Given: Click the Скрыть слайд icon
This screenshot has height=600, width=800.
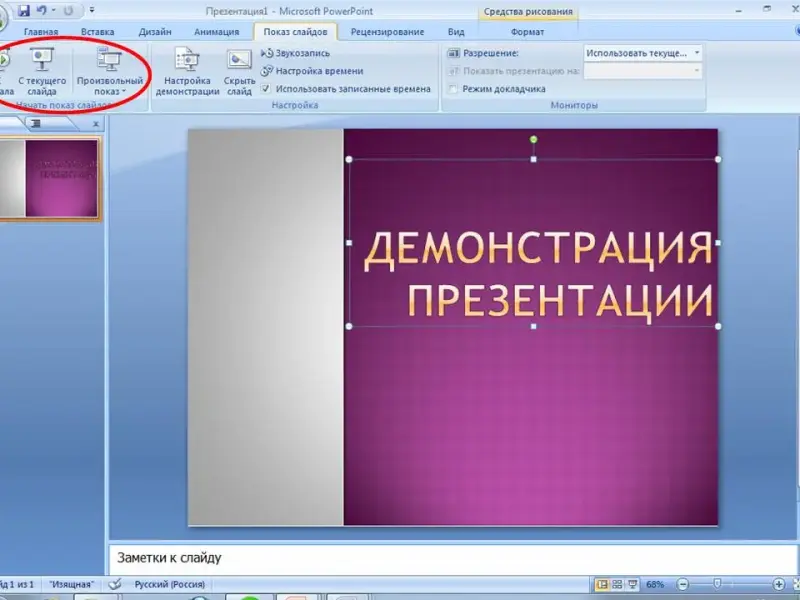Looking at the screenshot, I should click(239, 70).
